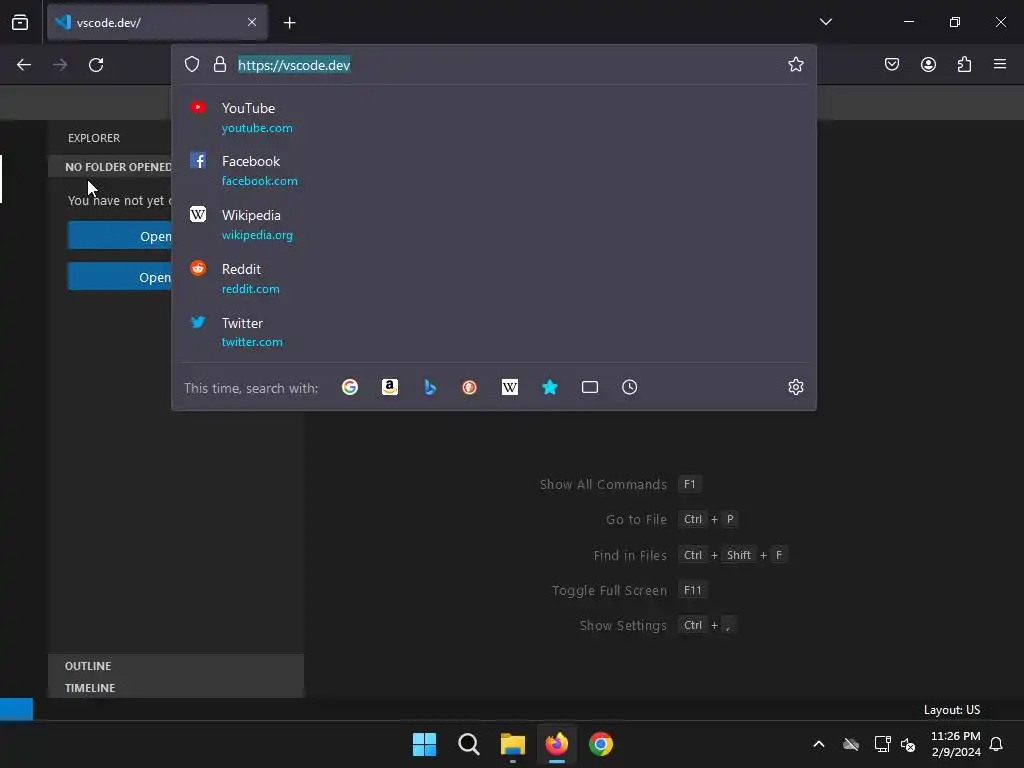Open a new tab with plus button
Image resolution: width=1024 pixels, height=768 pixels.
tap(289, 23)
